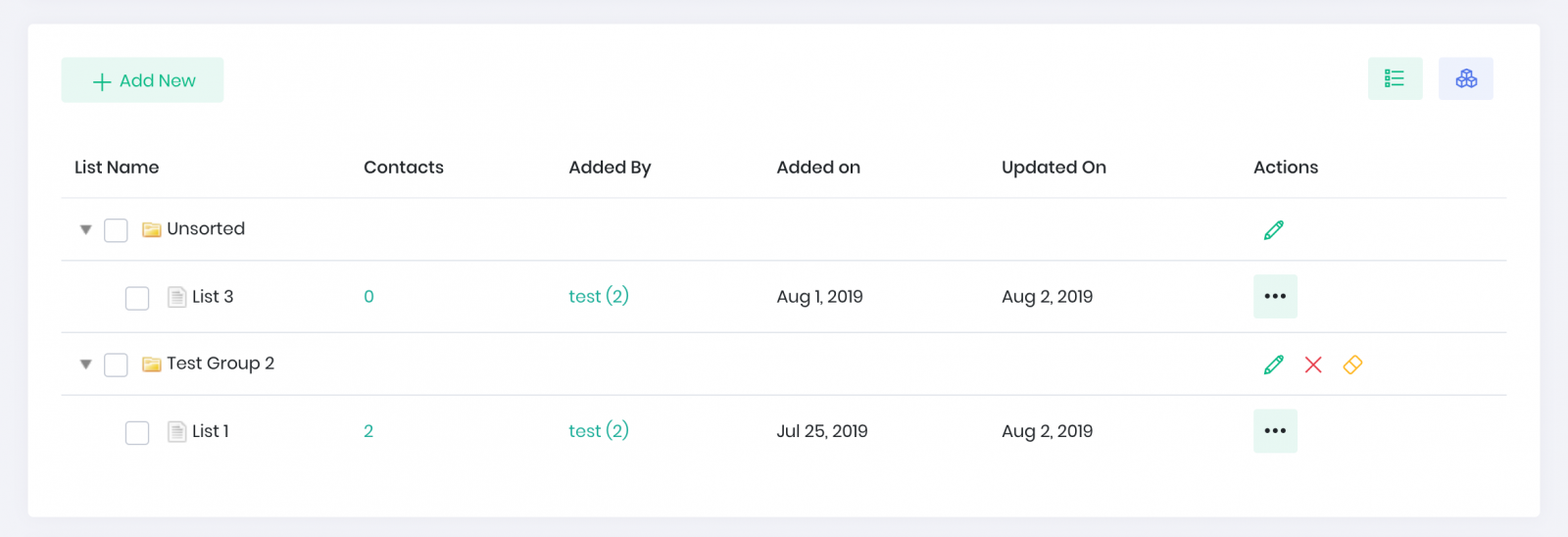
Task: Delete Test Group 2 with red X
Action: click(1313, 365)
